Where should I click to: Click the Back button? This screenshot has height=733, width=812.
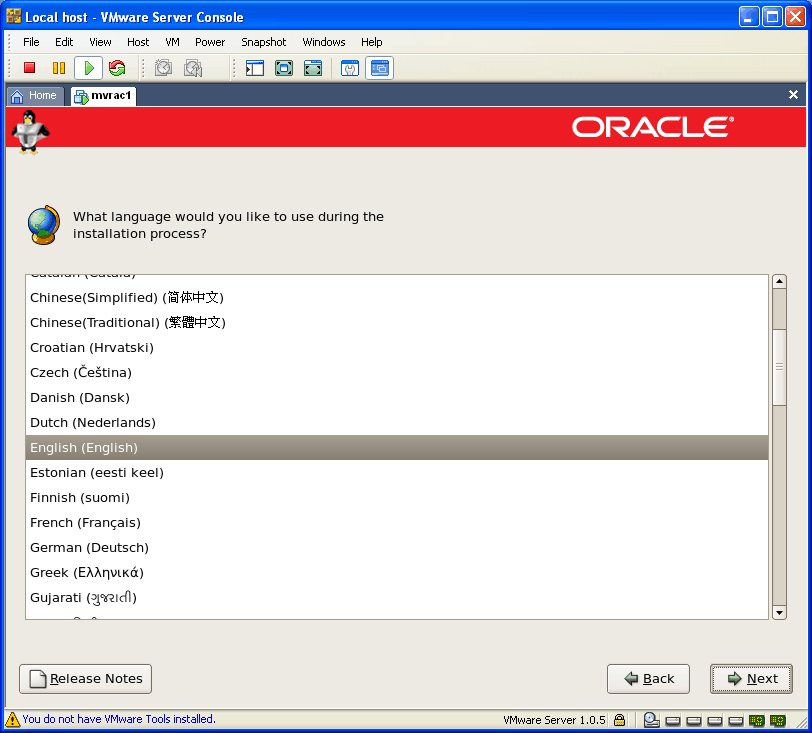tap(648, 679)
